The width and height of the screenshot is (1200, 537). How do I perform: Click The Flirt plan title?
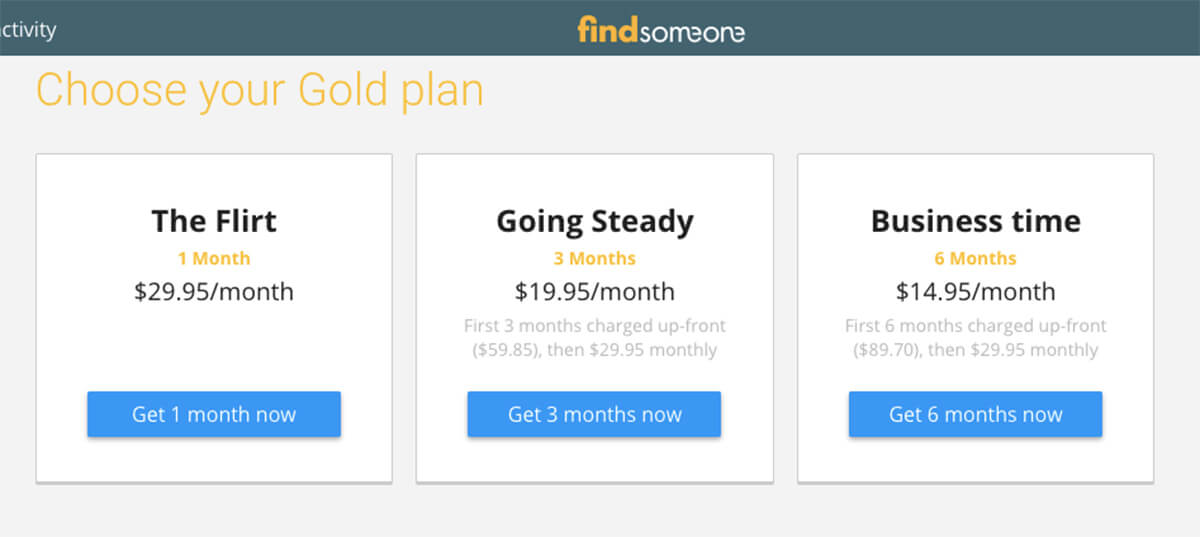(214, 220)
